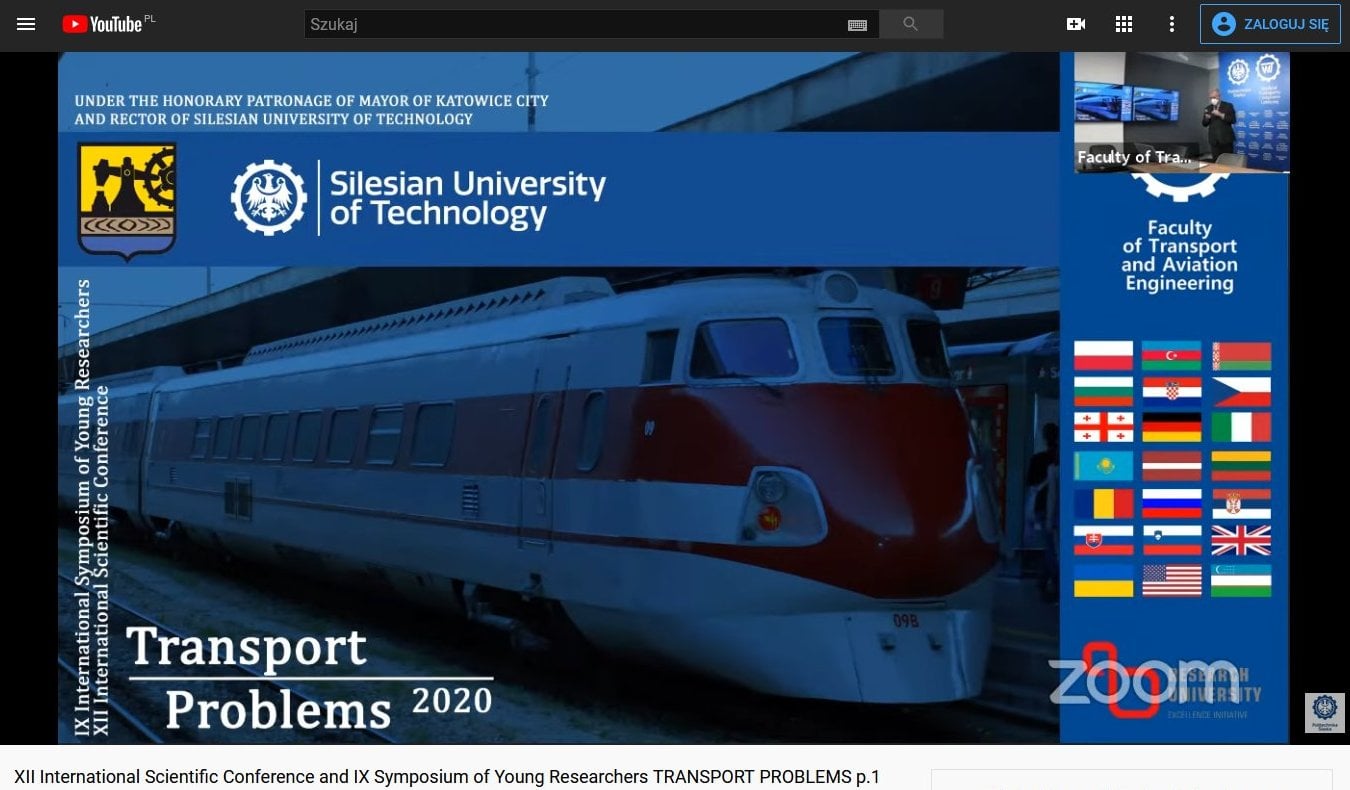Screen dimensions: 1350x790
Task: Open the on-screen keyboard icon in search
Action: pos(857,25)
